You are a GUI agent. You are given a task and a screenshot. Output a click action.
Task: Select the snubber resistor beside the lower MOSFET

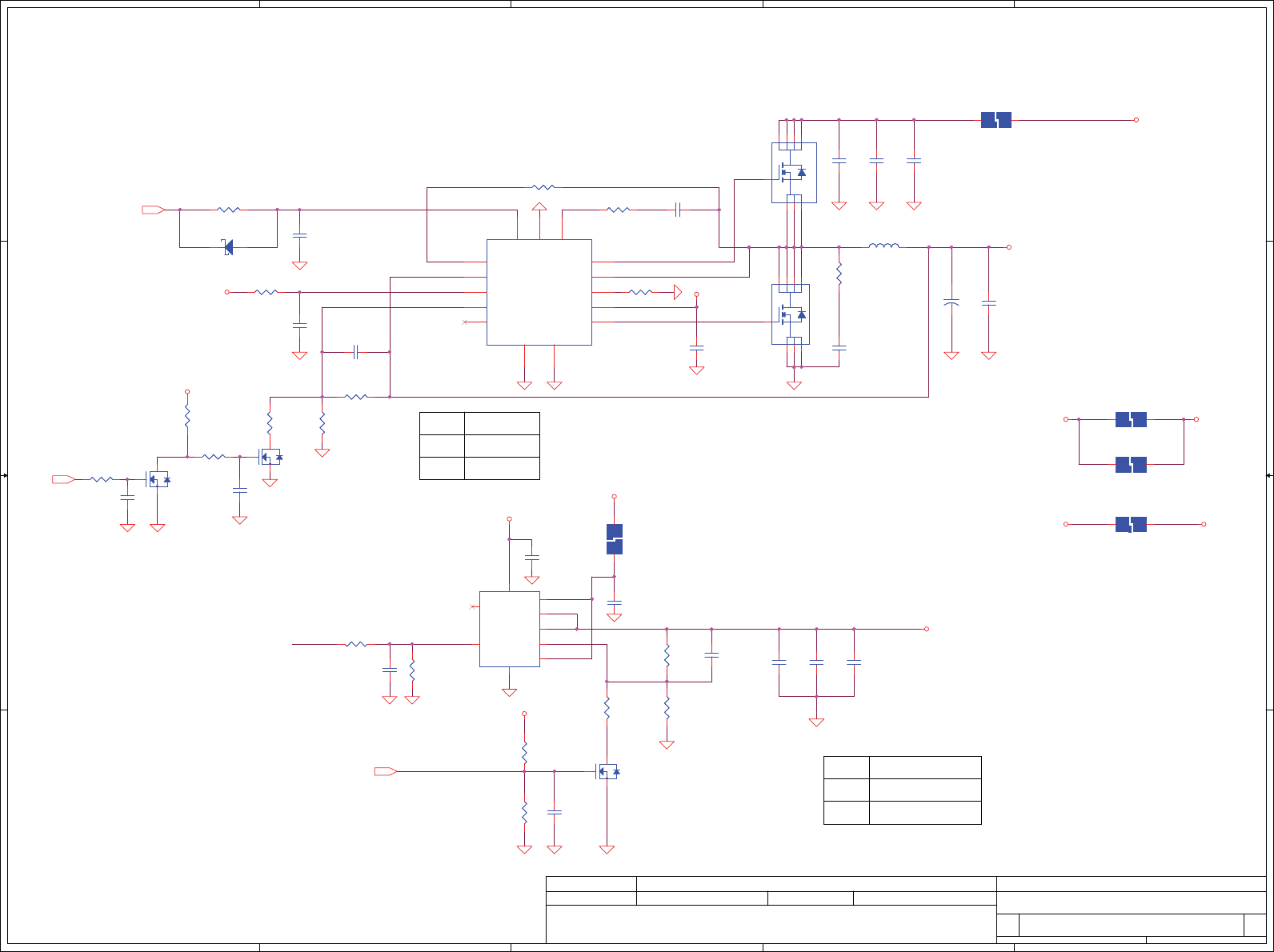[x=839, y=274]
